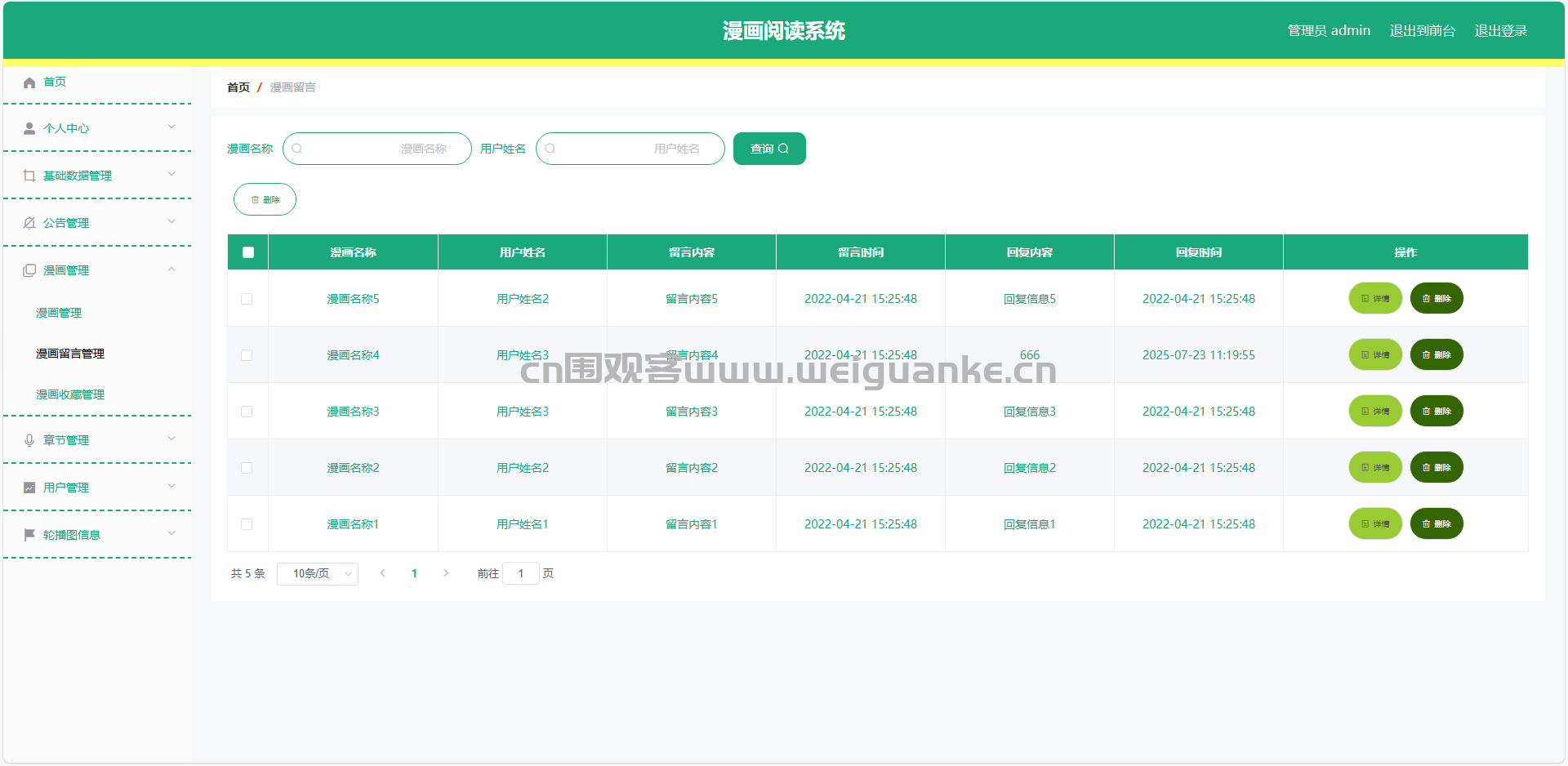Screen dimensions: 1568x766
Task: Open 漫画收藏管理 submenu item
Action: [70, 394]
